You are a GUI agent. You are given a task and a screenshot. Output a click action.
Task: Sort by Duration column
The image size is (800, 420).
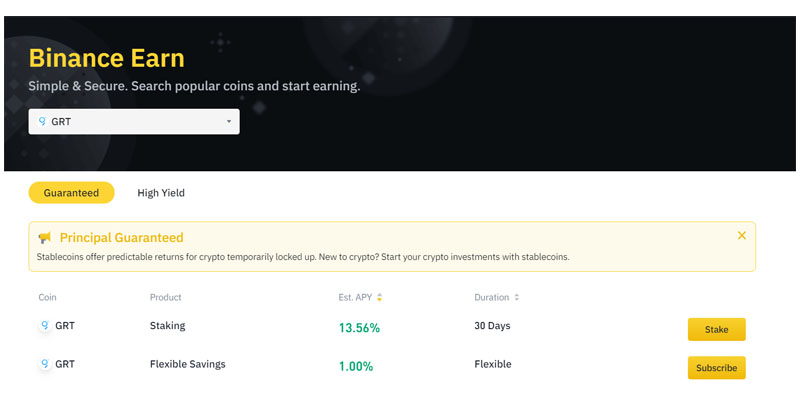(x=516, y=297)
